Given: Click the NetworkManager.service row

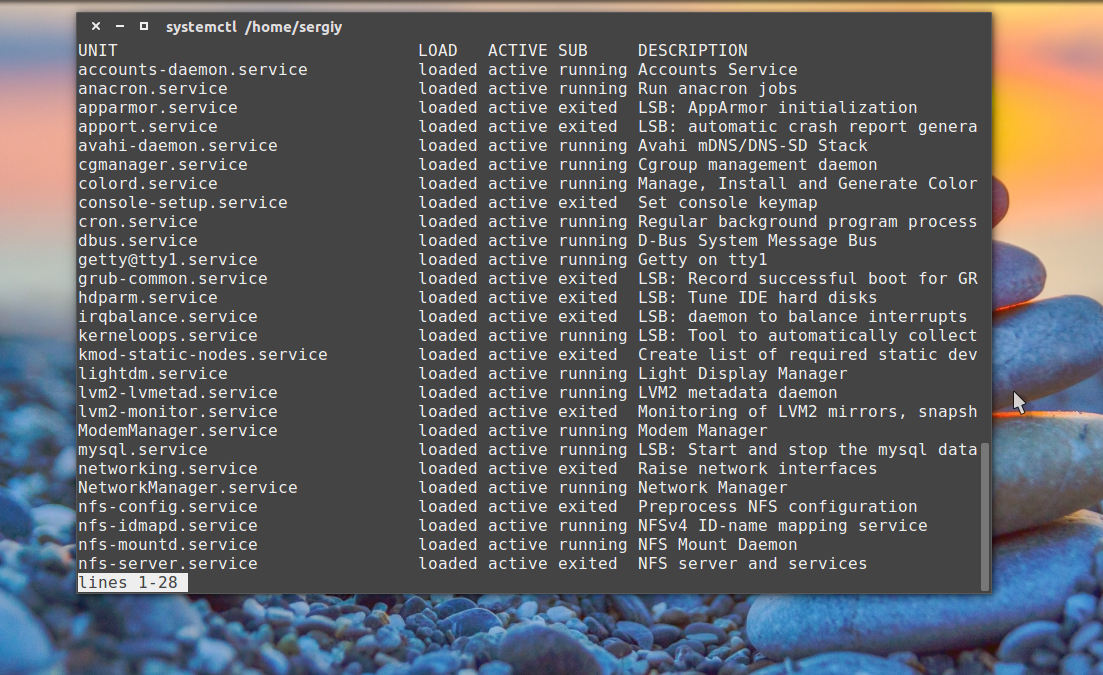Looking at the screenshot, I should click(x=187, y=488).
